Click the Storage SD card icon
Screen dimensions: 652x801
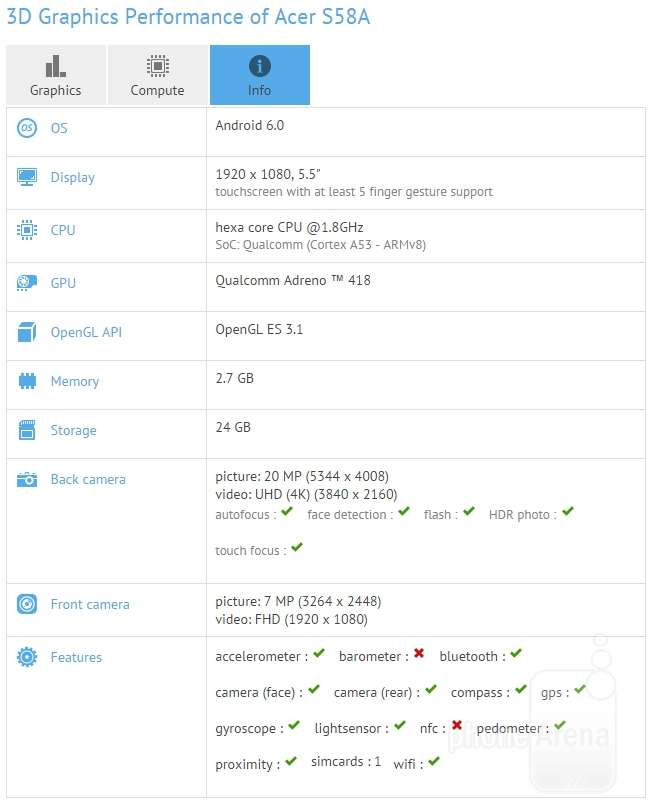[x=27, y=430]
